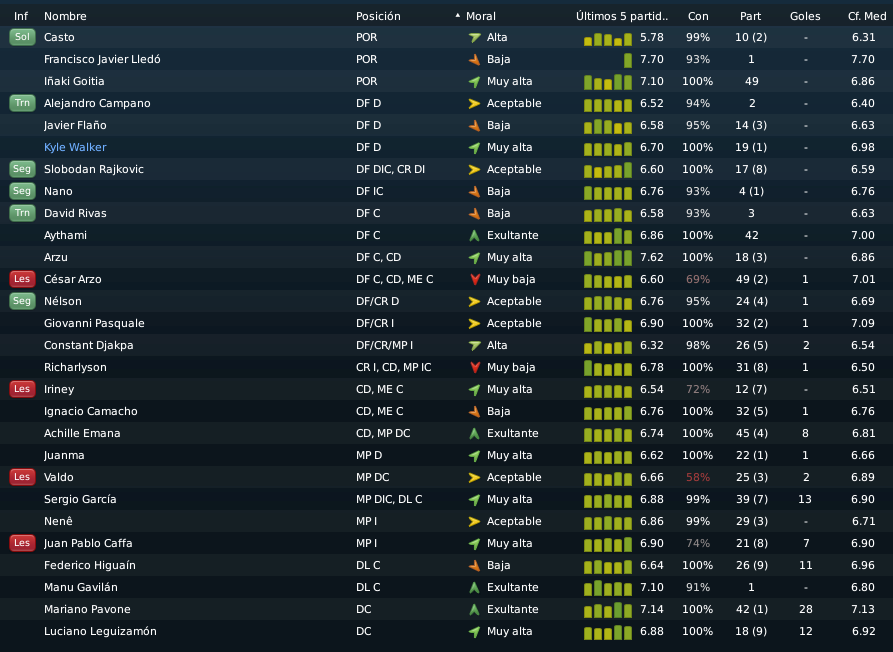The height and width of the screenshot is (652, 893).
Task: Click the Con column header
Action: coord(698,17)
